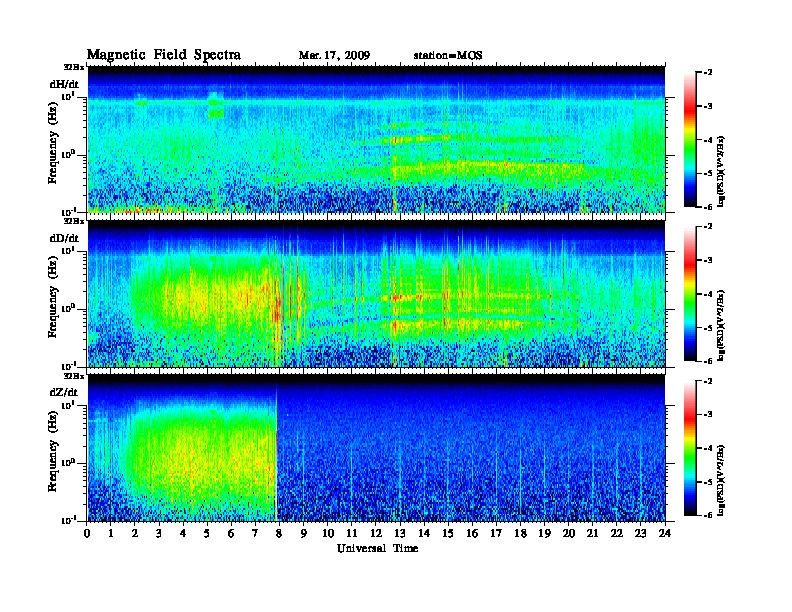Click the dH/dt spectrogram plot area

tap(376, 139)
